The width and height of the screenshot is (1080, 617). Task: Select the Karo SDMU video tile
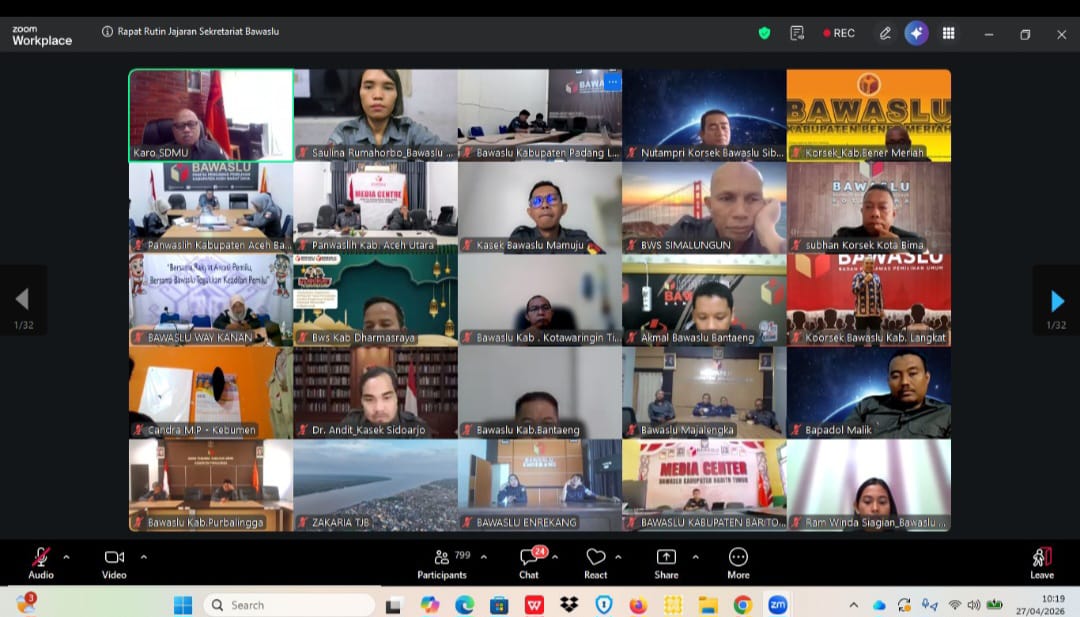211,115
